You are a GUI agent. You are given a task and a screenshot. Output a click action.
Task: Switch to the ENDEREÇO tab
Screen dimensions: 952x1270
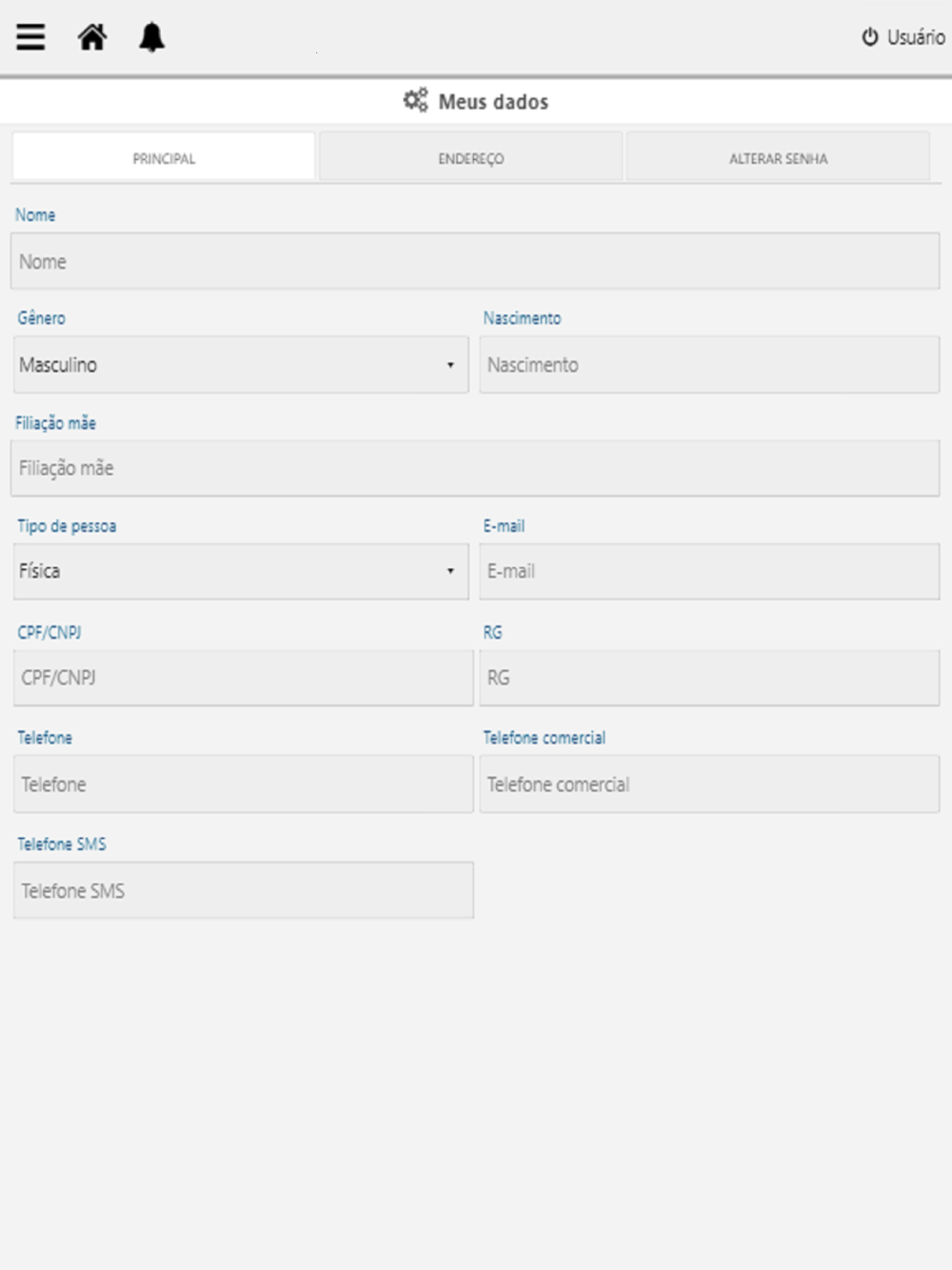[x=471, y=157]
